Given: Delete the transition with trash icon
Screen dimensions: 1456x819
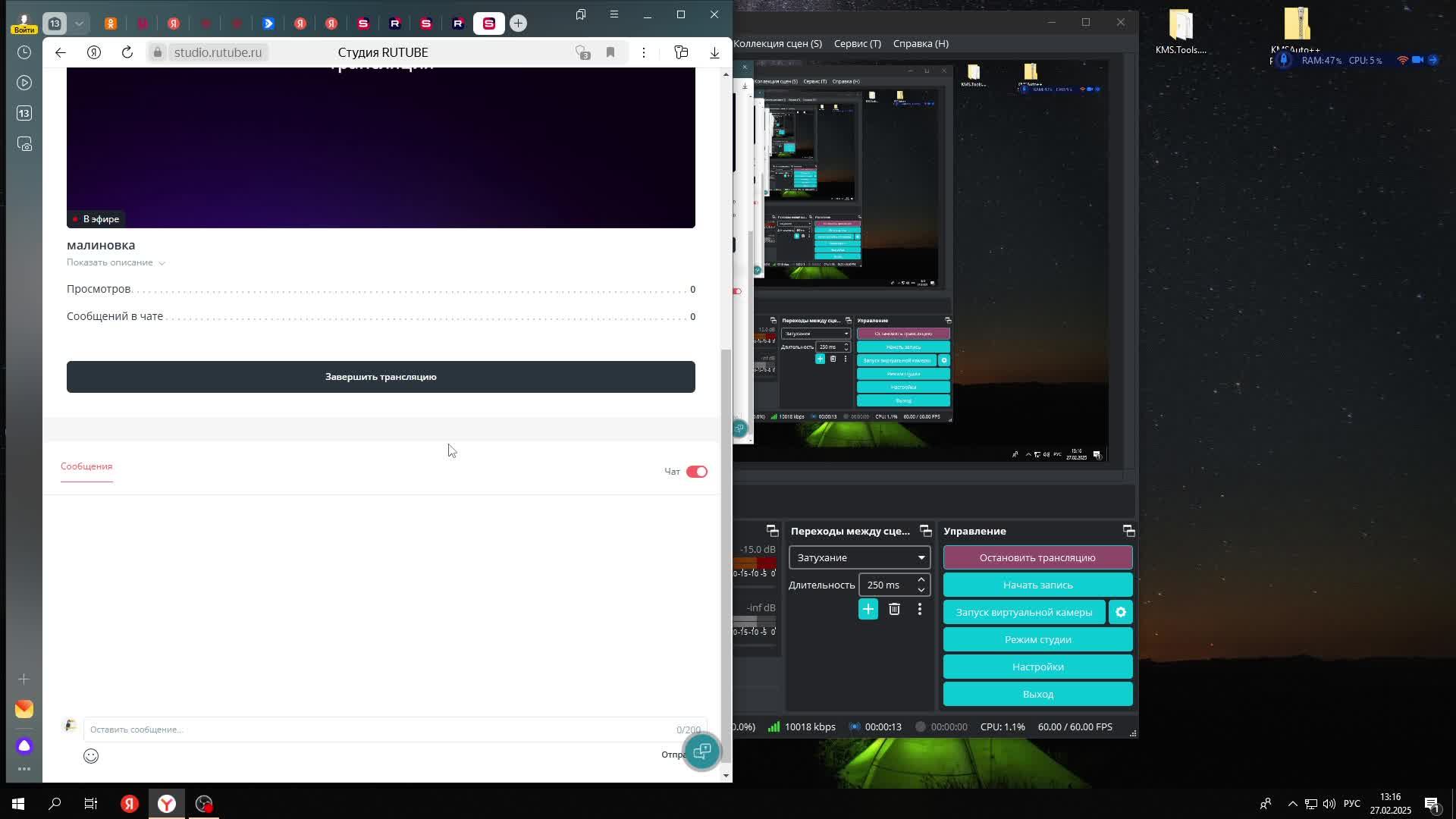Looking at the screenshot, I should 894,609.
